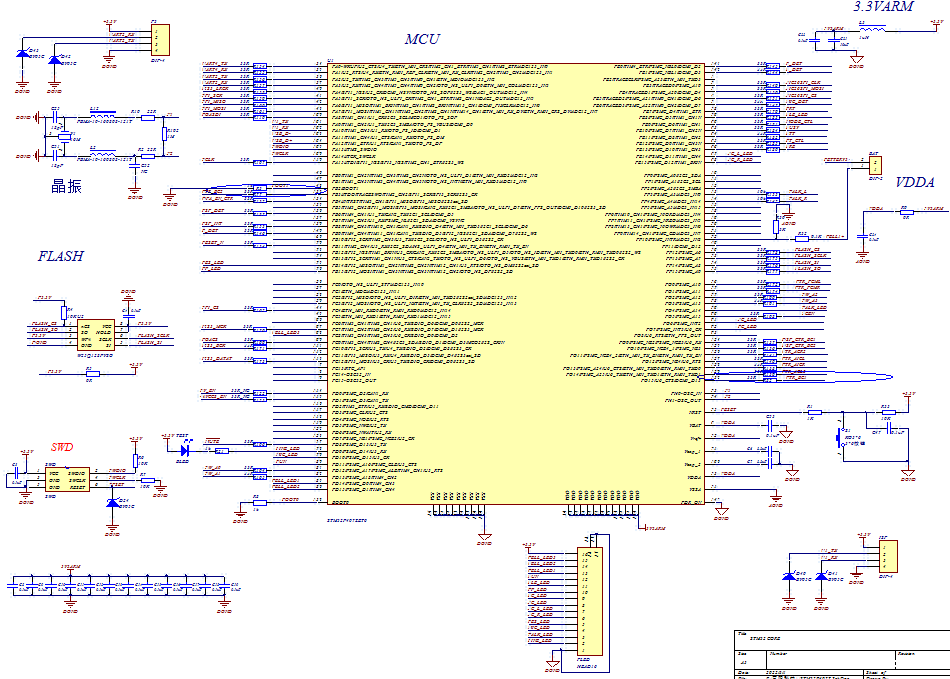The image size is (950, 679).
Task: Select the 晶振 crystal section label
Action: 67,185
